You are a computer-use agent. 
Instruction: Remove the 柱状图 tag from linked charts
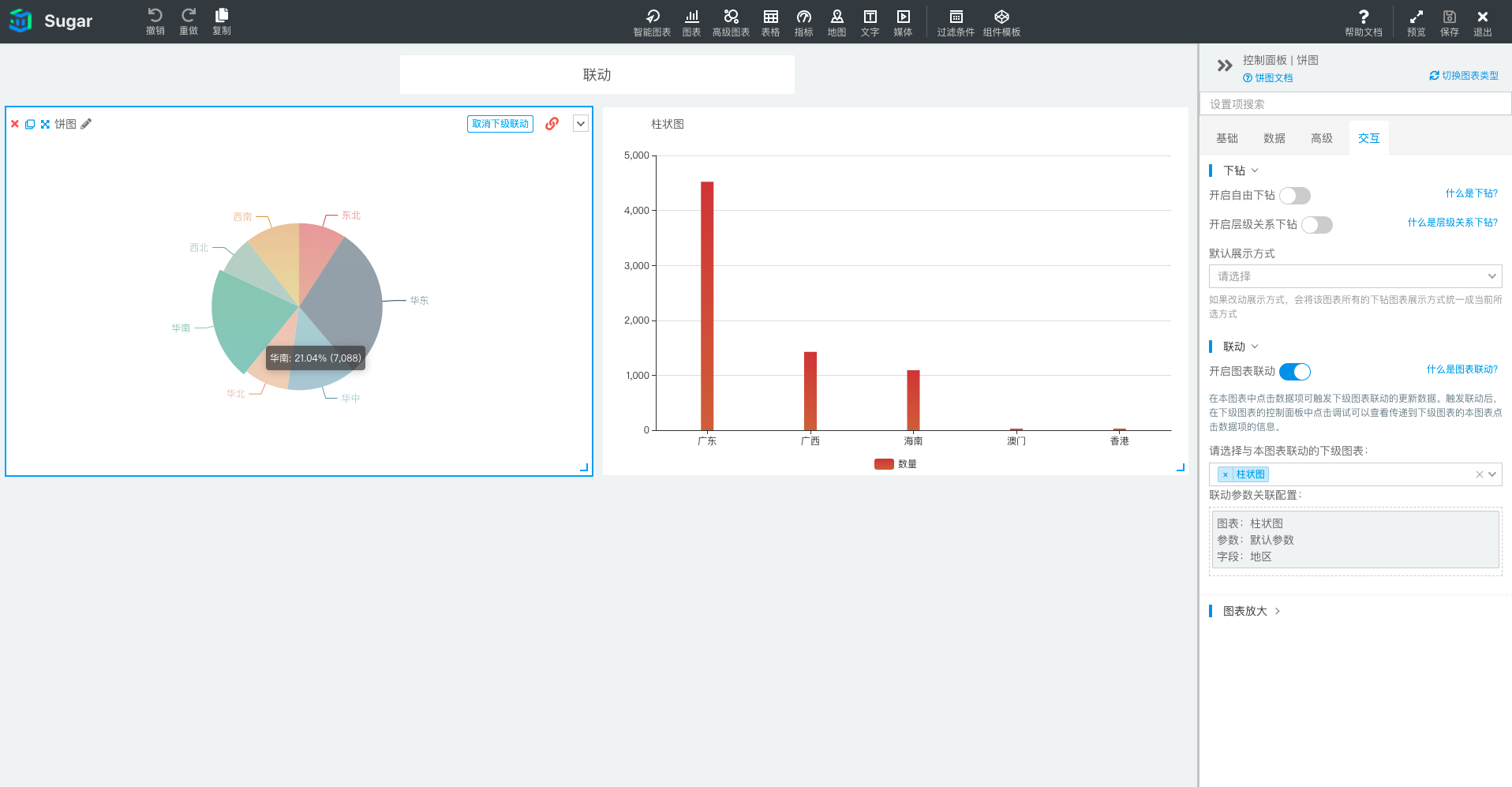tap(1226, 474)
